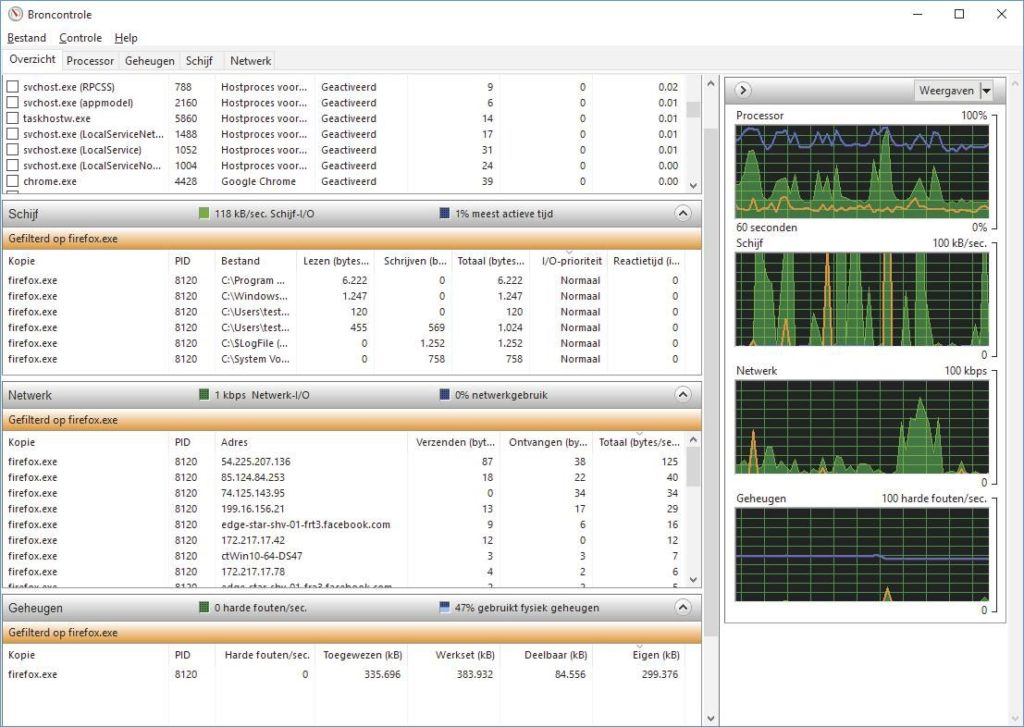Click the blue netwerkgebruik indicator square
The width and height of the screenshot is (1024, 727).
click(x=444, y=395)
